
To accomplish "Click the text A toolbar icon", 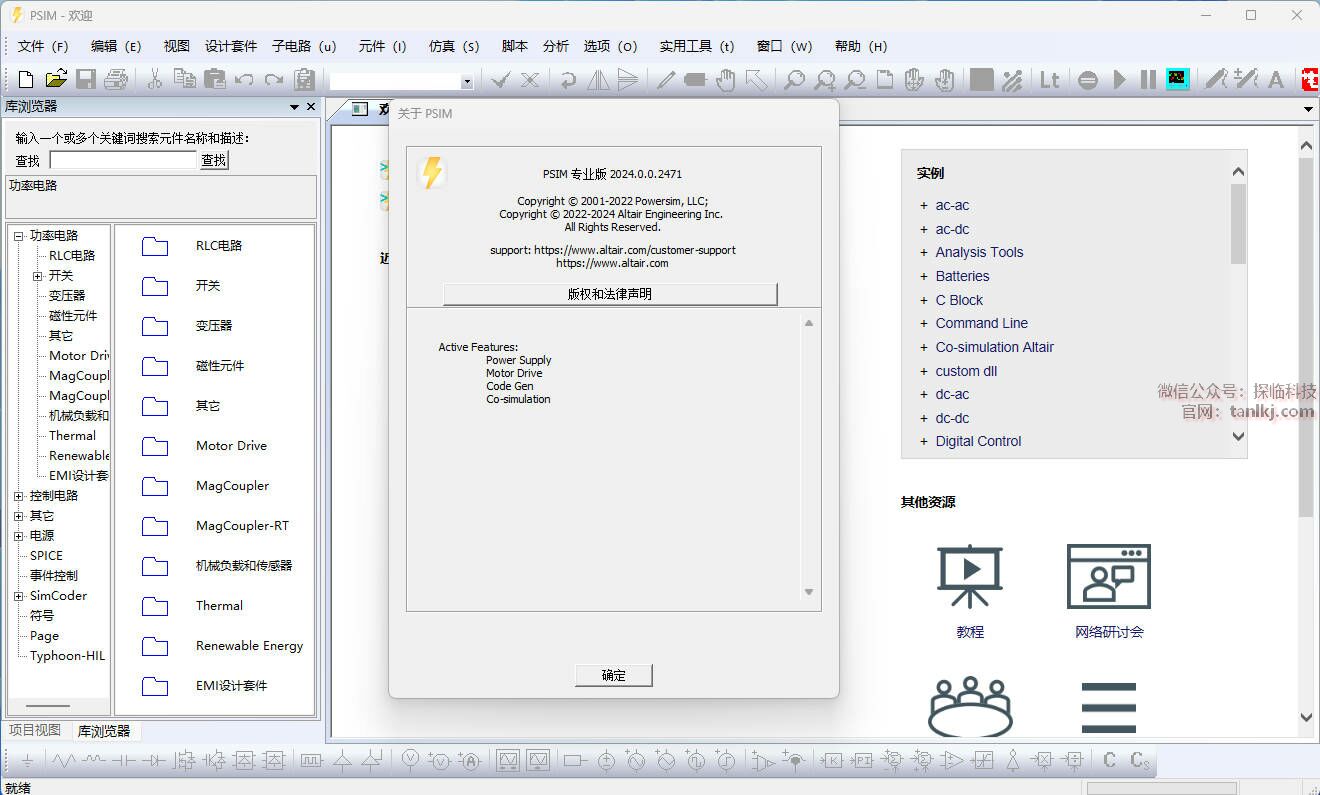I will 1276,80.
